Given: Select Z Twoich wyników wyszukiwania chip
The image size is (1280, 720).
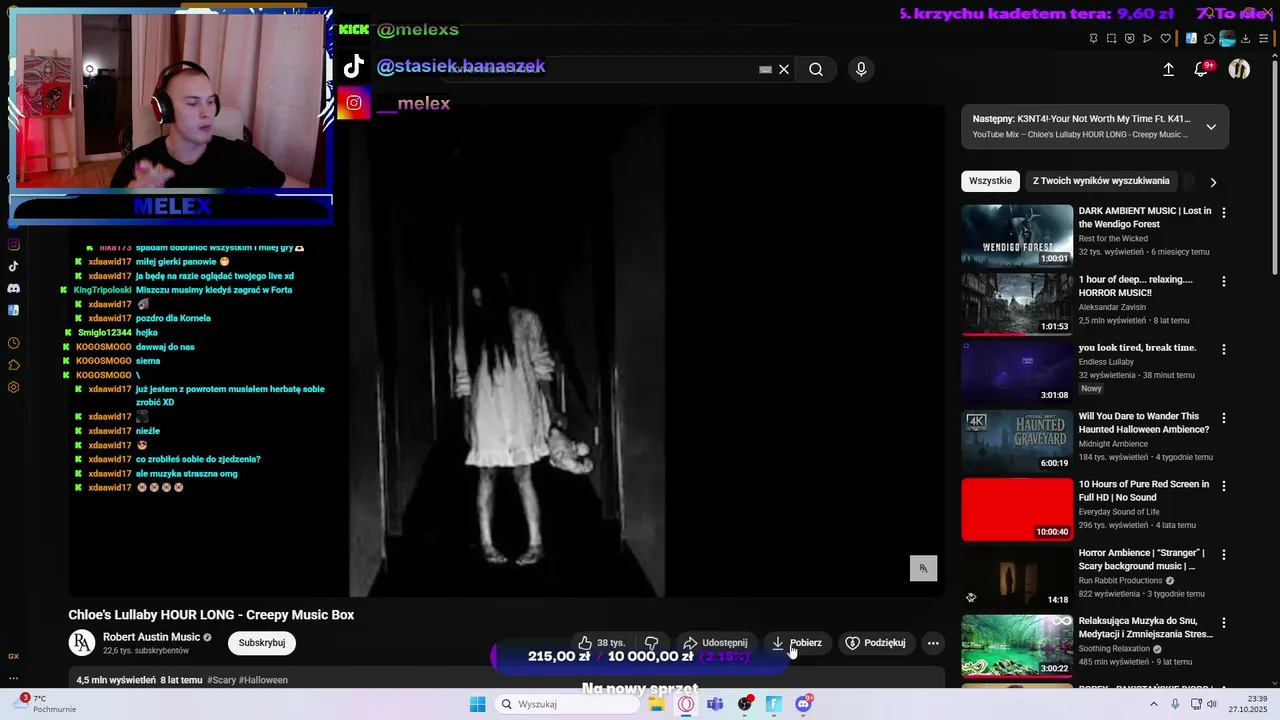Looking at the screenshot, I should [x=1100, y=181].
